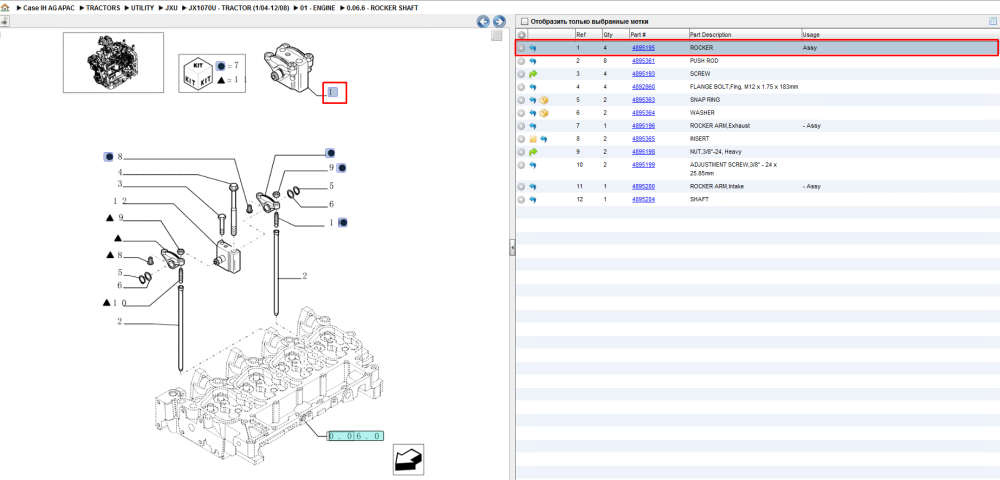The height and width of the screenshot is (480, 1000).
Task: Click the panel icon right of the checkbox bar
Action: pyautogui.click(x=992, y=21)
